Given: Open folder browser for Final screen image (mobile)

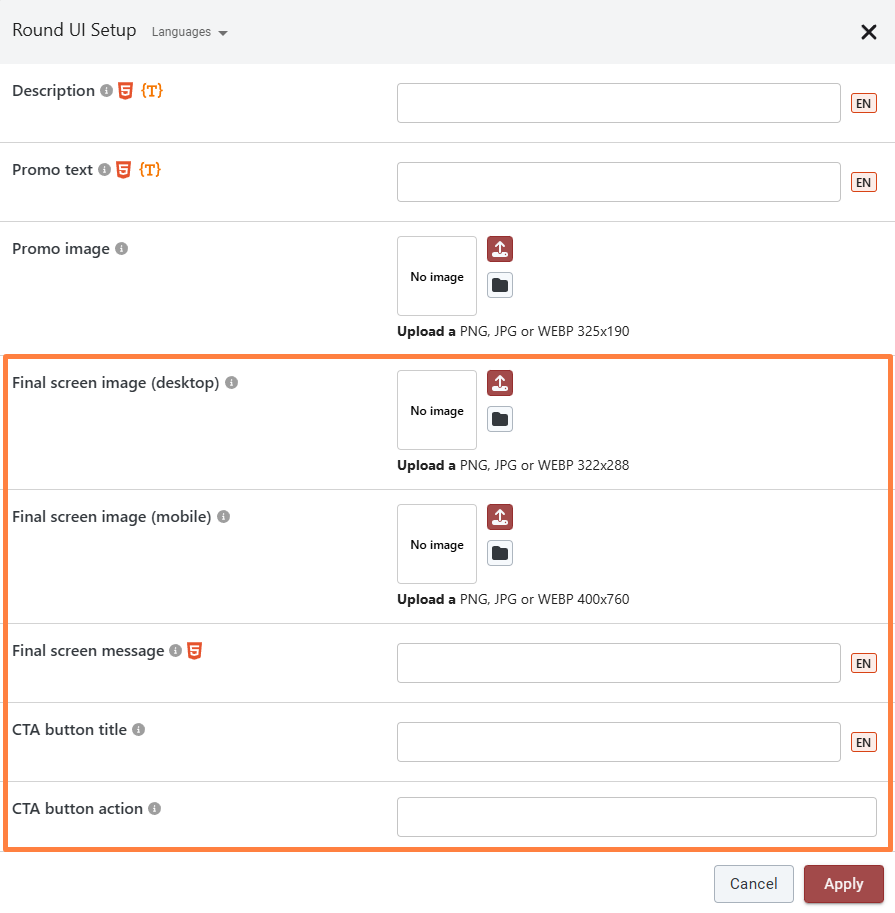Looking at the screenshot, I should tap(500, 553).
